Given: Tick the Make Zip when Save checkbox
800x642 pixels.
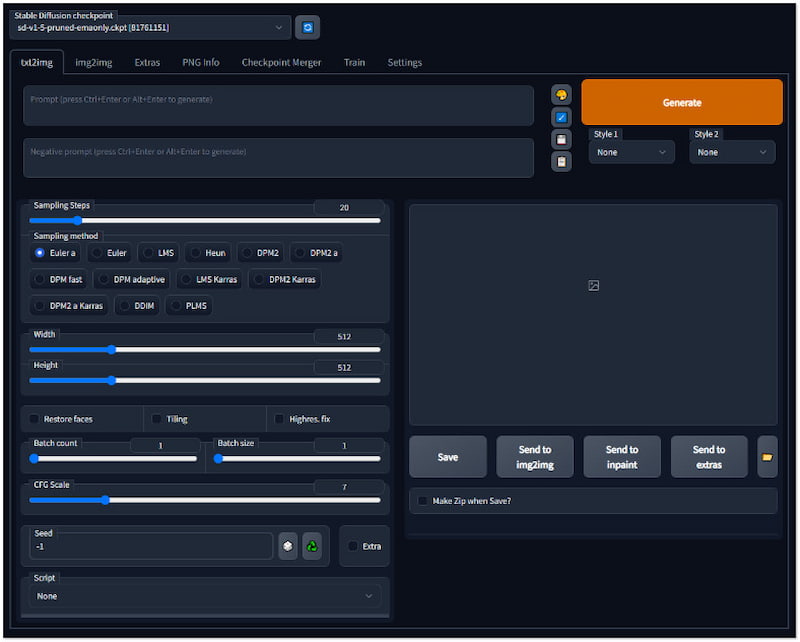Looking at the screenshot, I should tap(423, 501).
